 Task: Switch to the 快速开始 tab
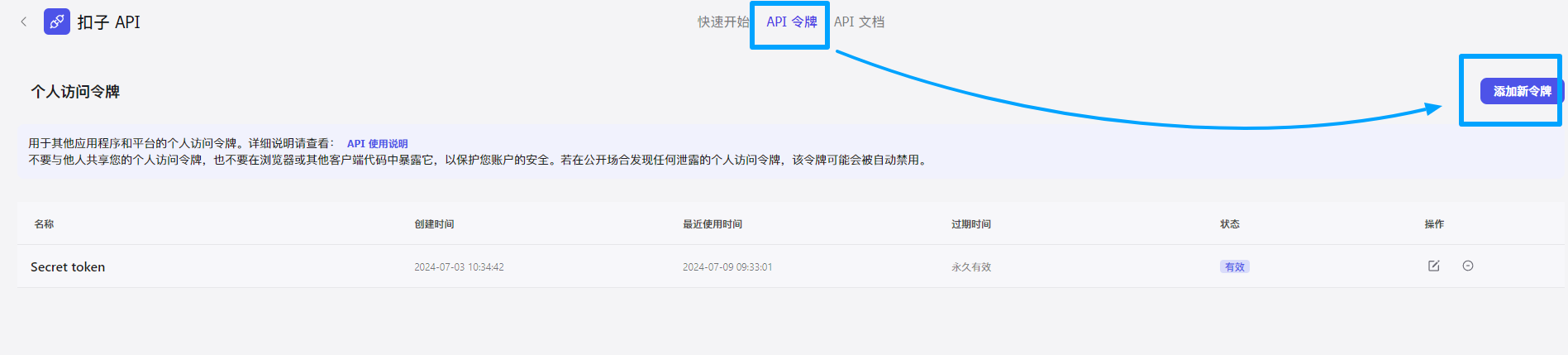click(x=723, y=22)
